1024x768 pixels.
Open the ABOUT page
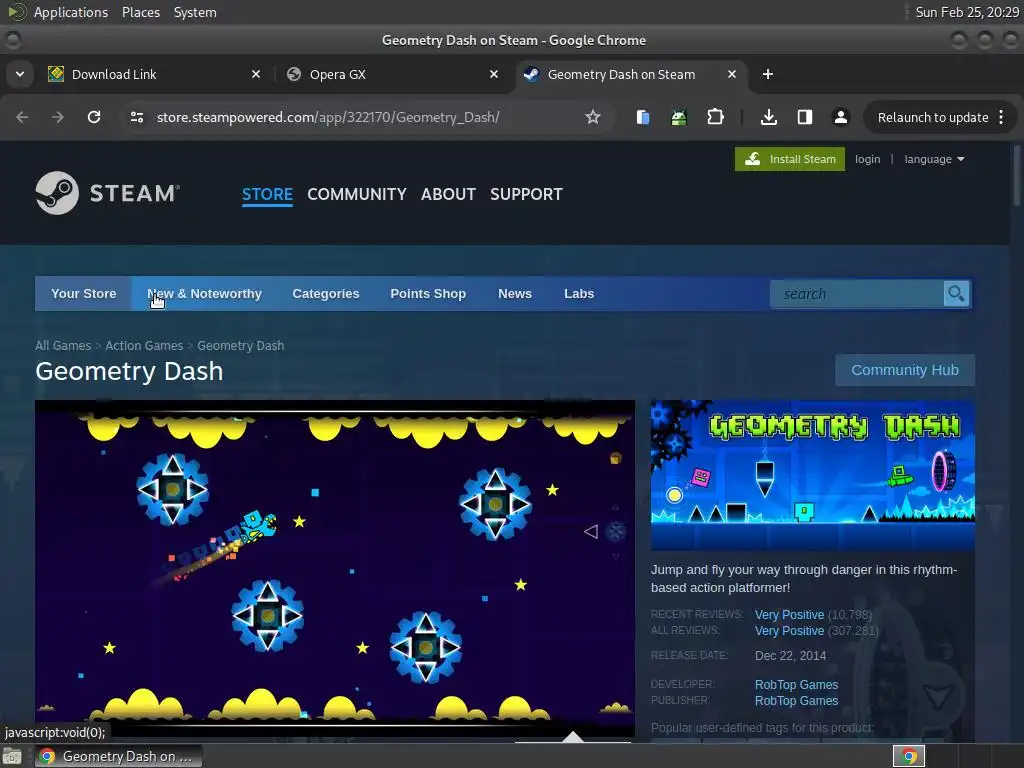coord(448,194)
